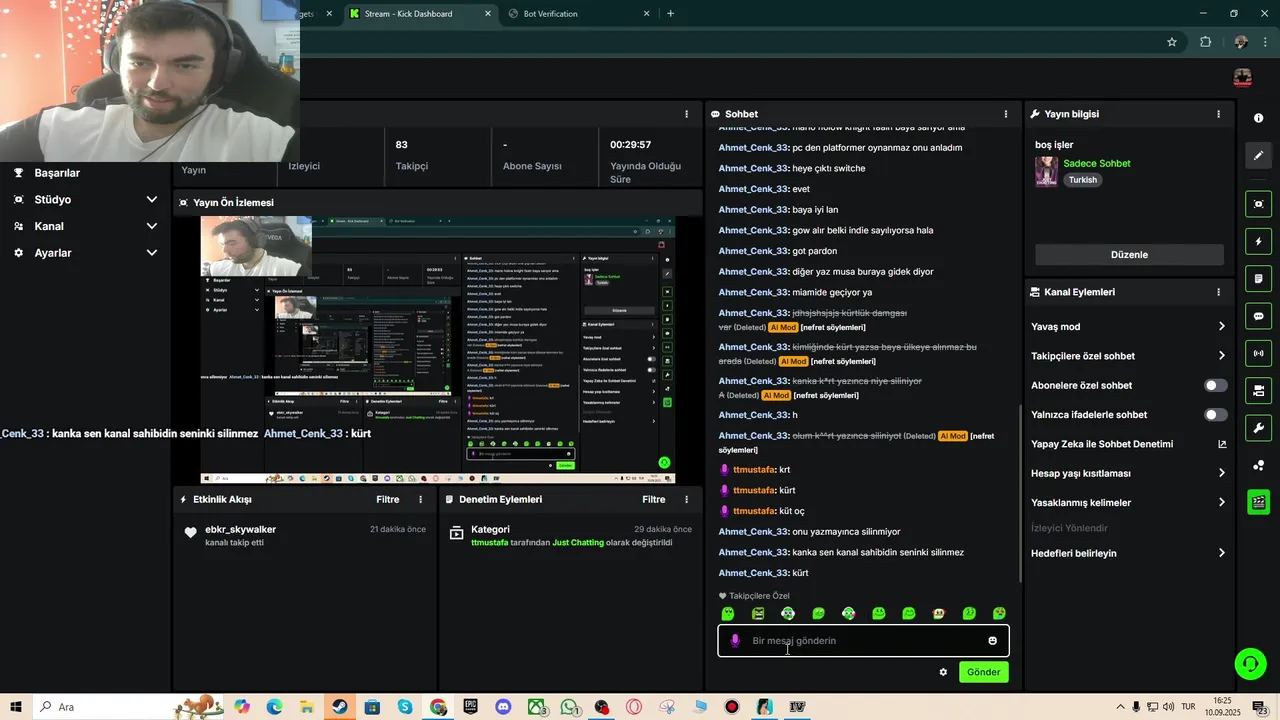Open the green headset support button

[x=1249, y=663]
